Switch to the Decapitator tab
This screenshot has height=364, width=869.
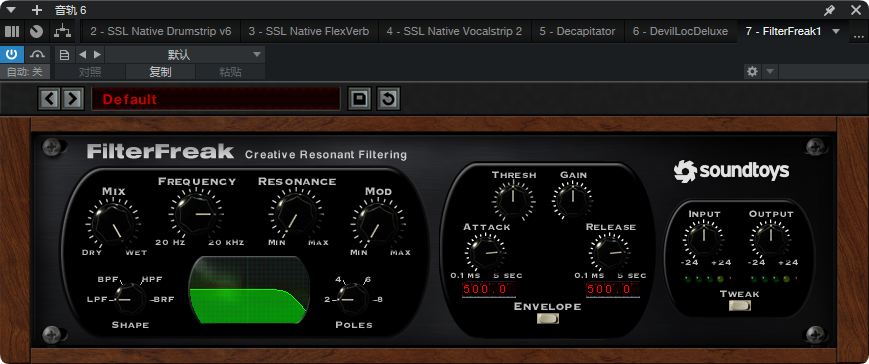(577, 32)
